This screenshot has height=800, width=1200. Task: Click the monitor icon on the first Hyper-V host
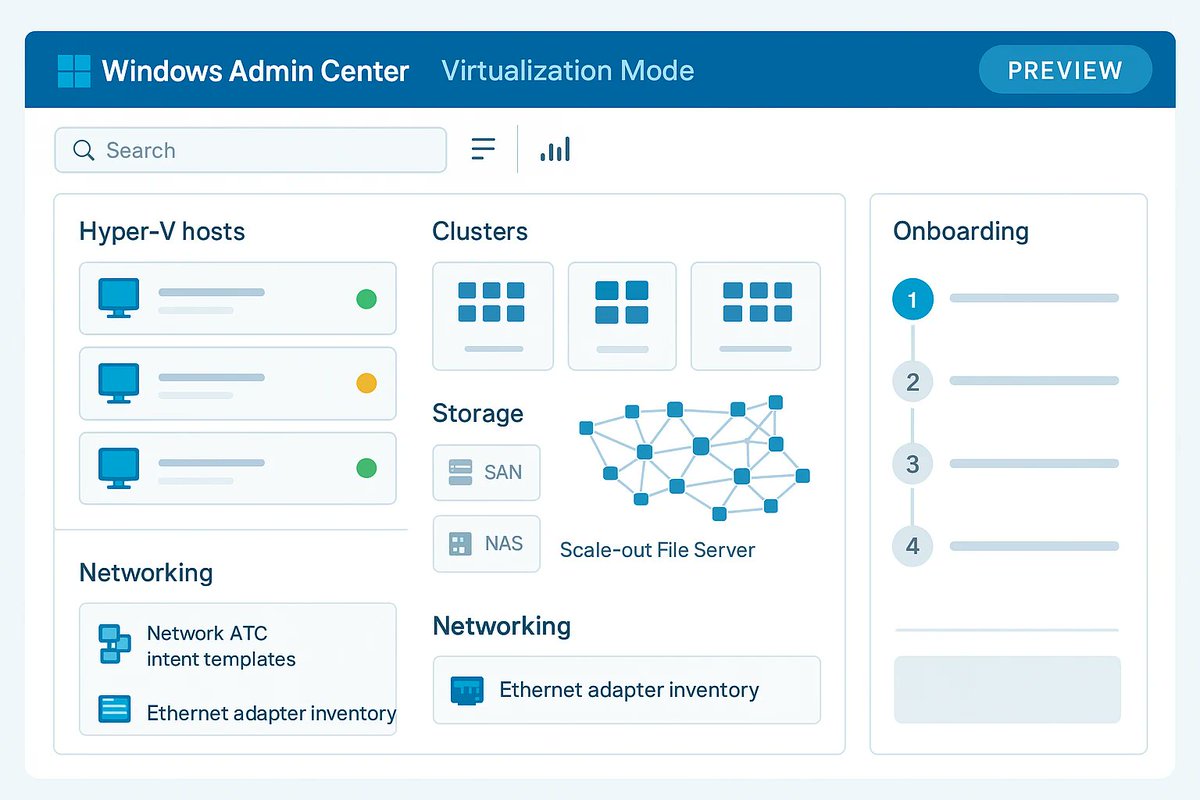(117, 298)
